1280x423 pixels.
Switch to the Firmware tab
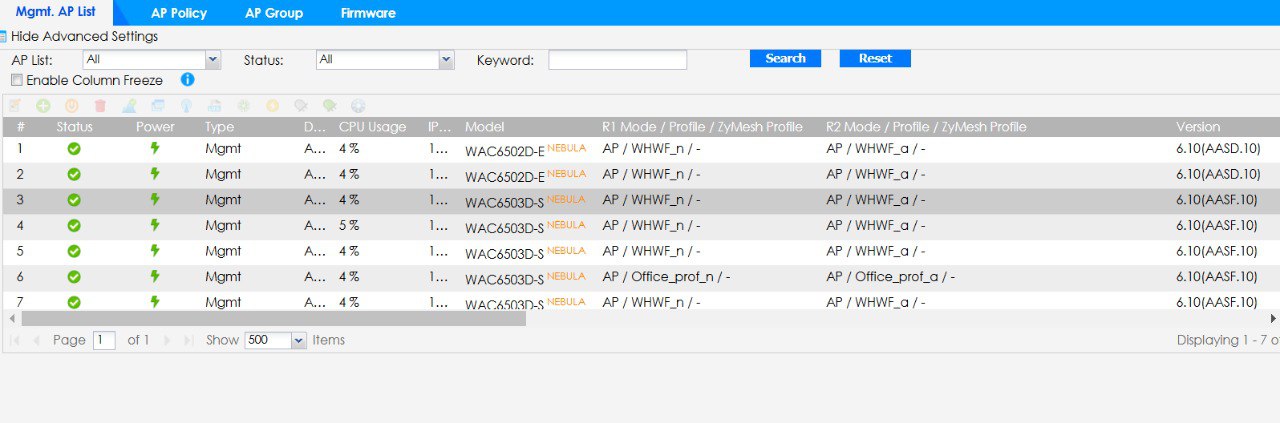coord(368,13)
